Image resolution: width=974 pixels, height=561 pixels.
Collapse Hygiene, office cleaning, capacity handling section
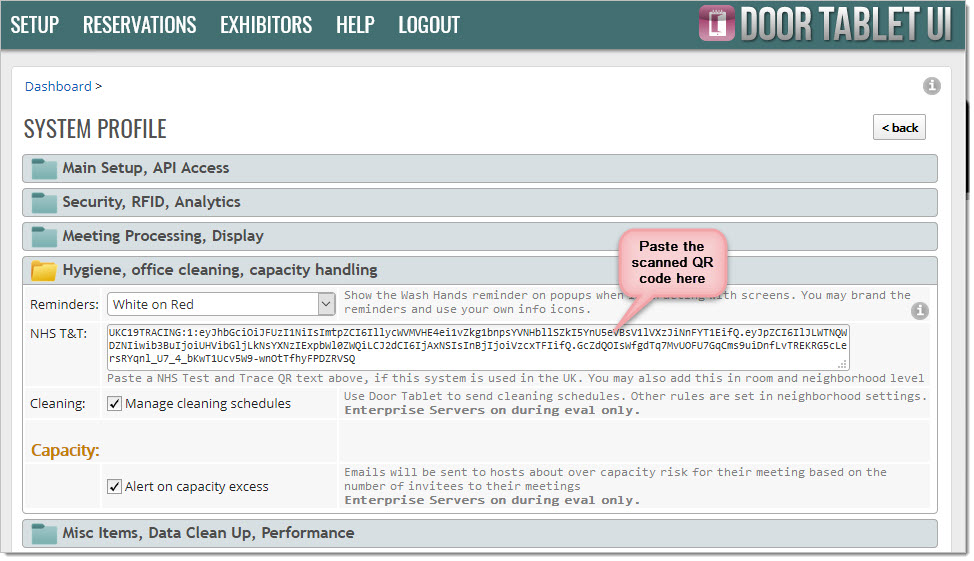coord(220,270)
